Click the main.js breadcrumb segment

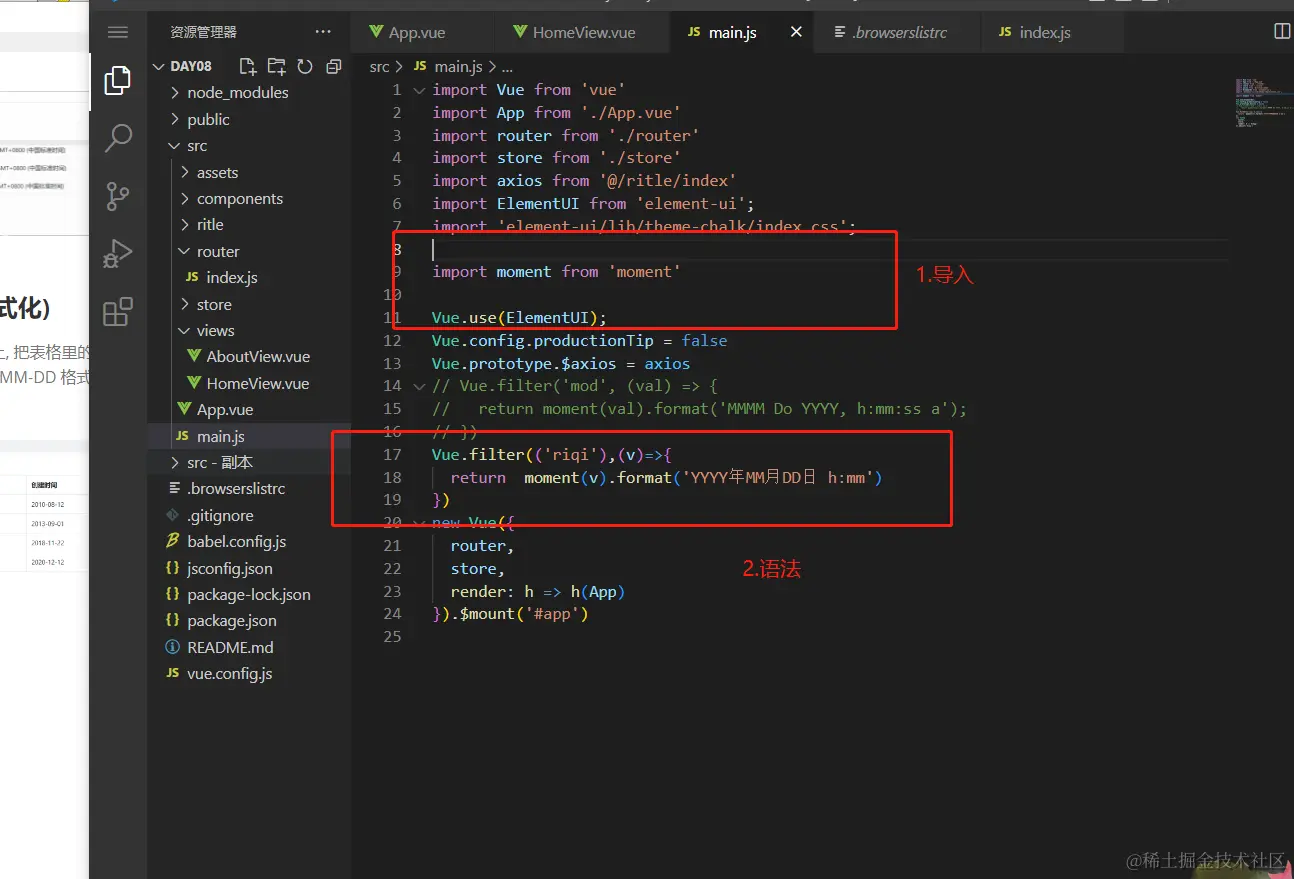pyautogui.click(x=457, y=66)
